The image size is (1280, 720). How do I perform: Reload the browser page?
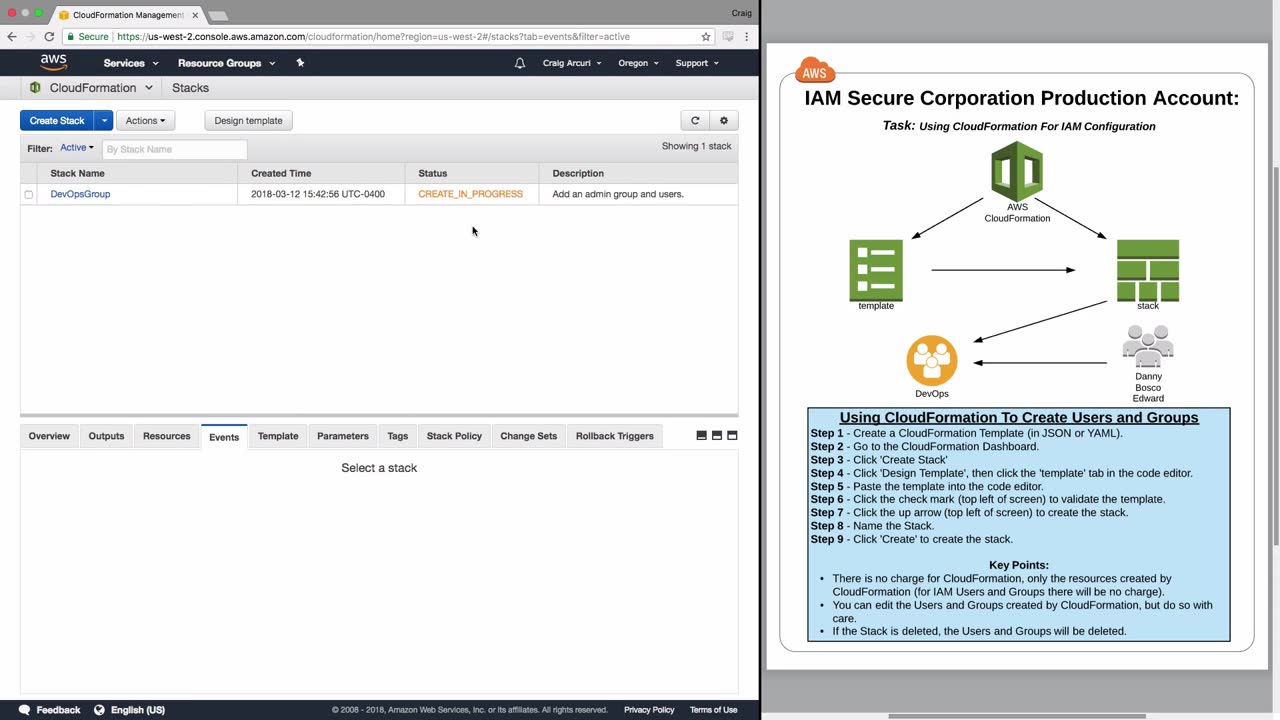[x=49, y=37]
